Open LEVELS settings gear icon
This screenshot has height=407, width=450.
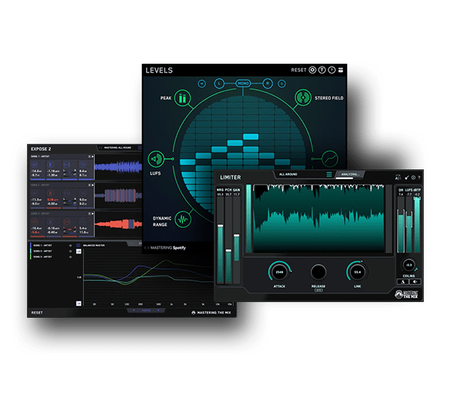(312, 70)
